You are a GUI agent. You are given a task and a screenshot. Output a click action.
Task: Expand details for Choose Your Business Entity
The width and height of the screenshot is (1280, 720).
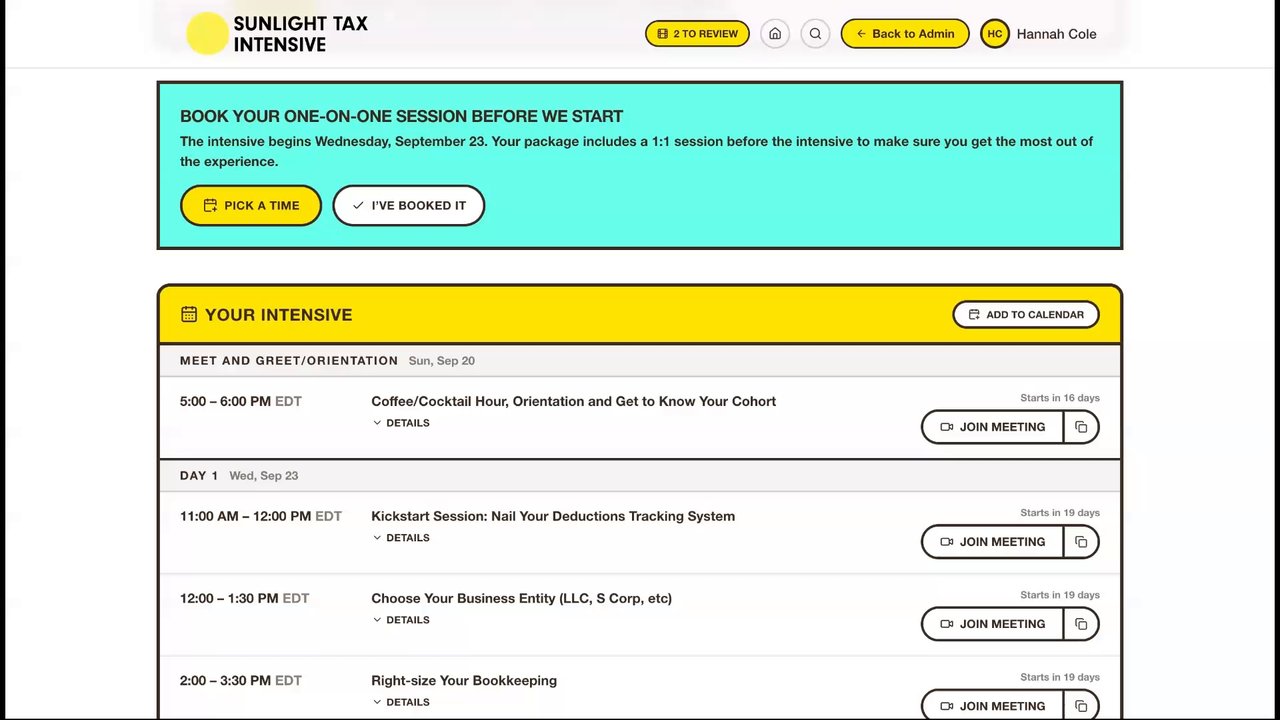401,620
